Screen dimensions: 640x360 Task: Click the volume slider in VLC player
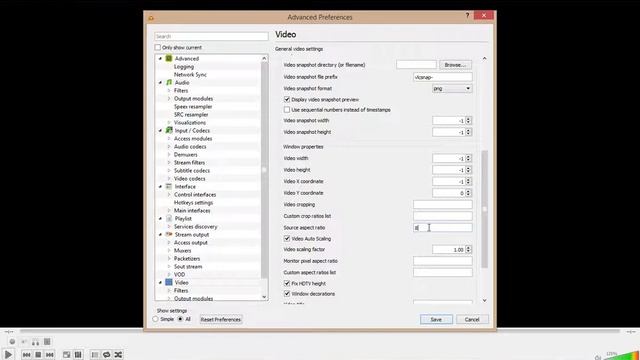621,355
